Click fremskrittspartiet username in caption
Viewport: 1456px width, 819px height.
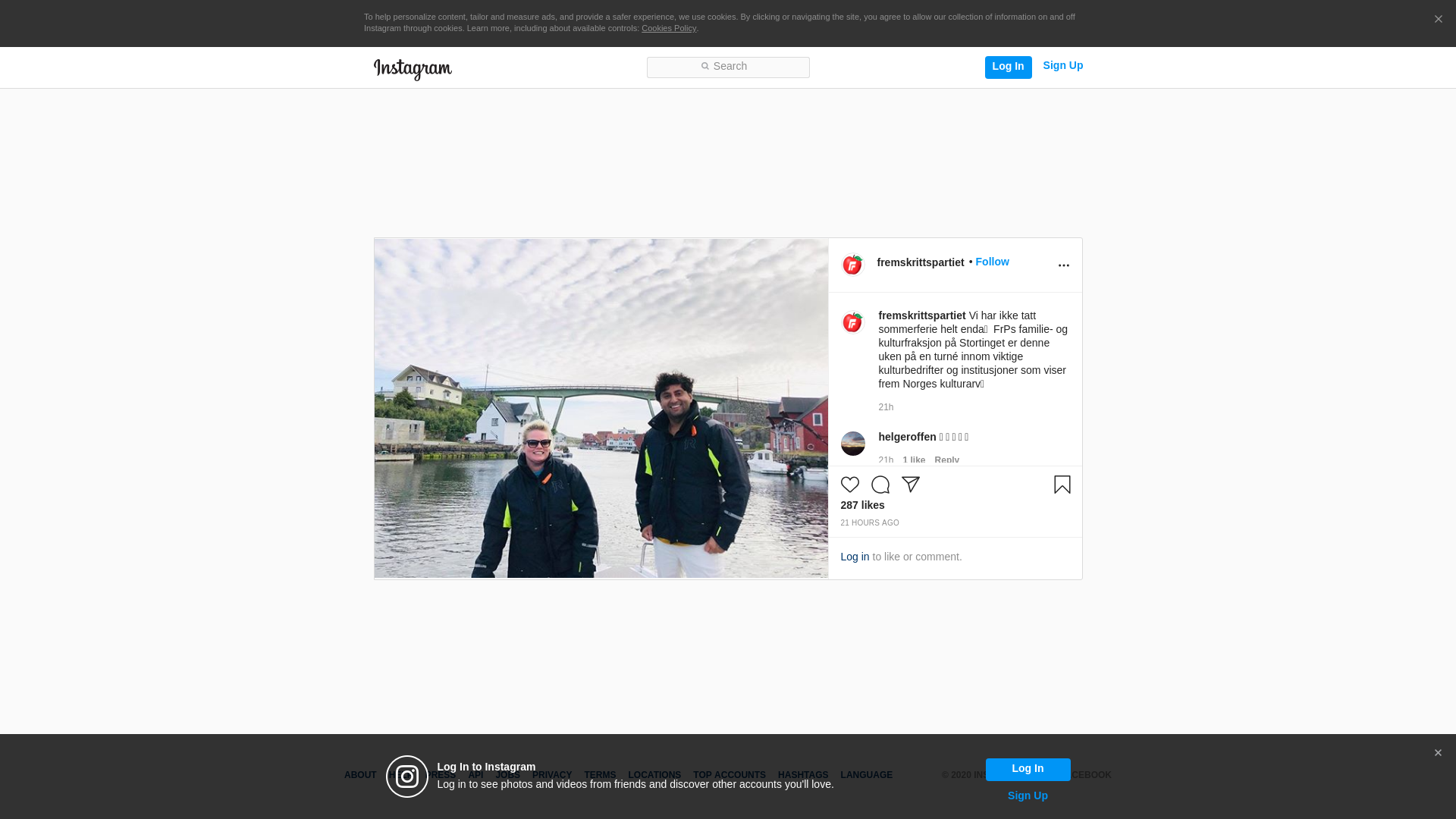coord(922,315)
